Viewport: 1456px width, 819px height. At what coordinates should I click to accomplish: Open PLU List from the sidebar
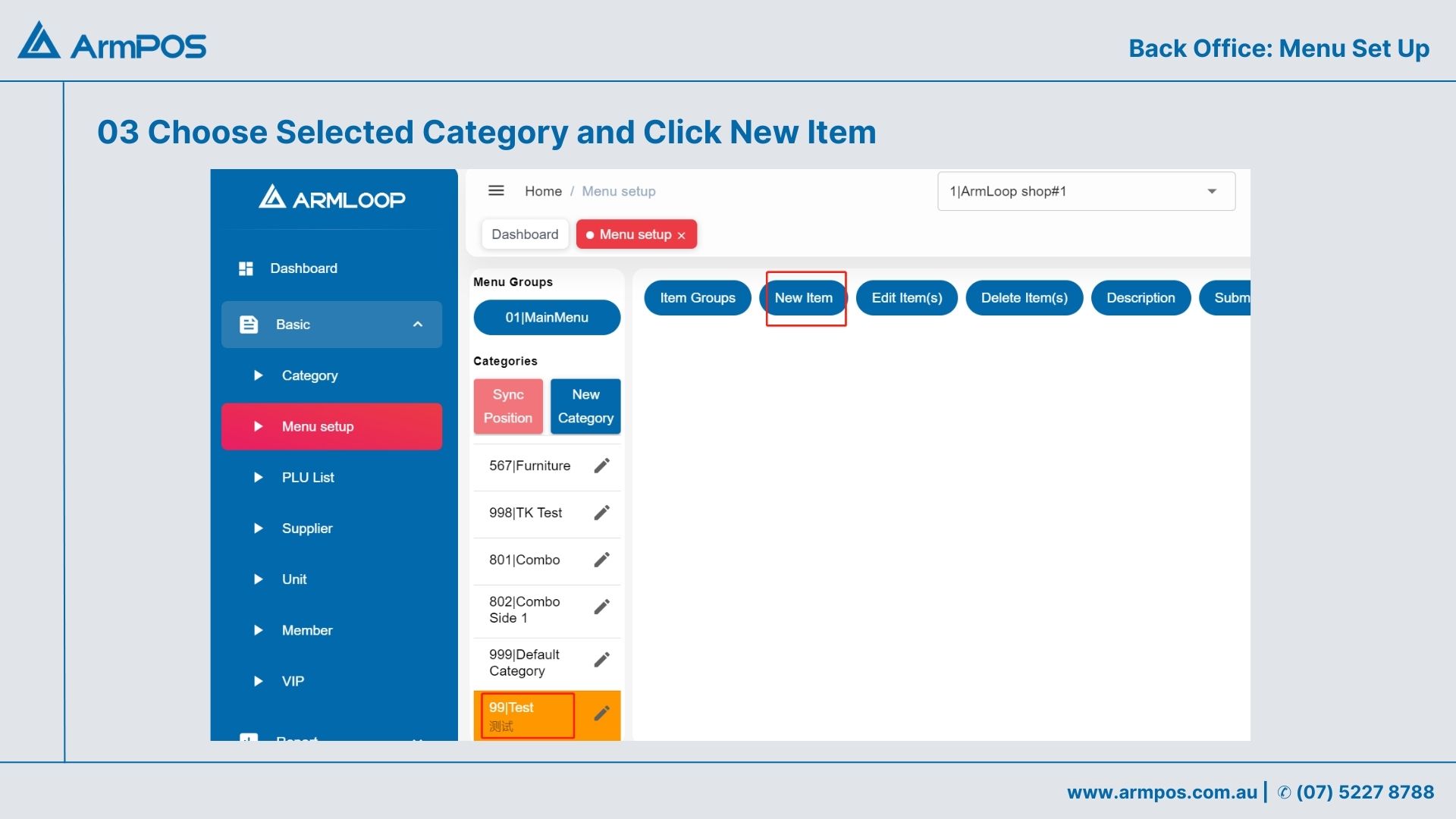(308, 478)
